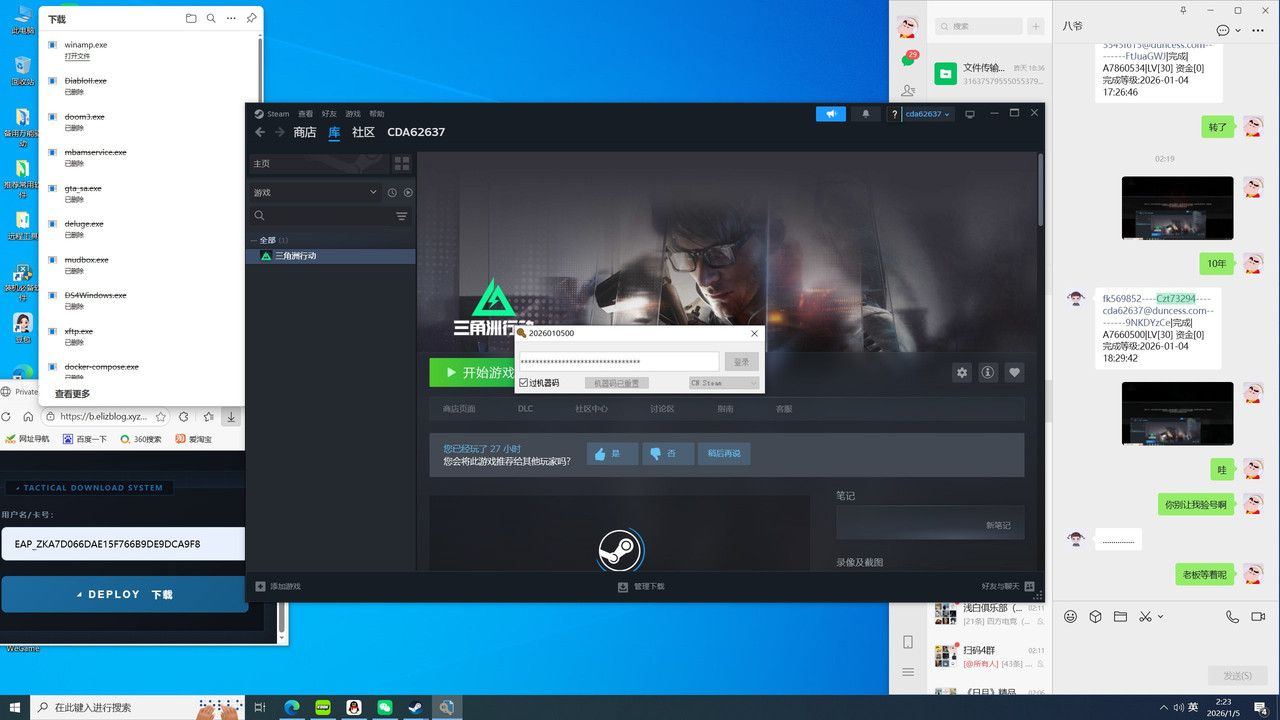Screen dimensions: 1280x720
Task: Favorite the game with heart icon
Action: 1014,372
